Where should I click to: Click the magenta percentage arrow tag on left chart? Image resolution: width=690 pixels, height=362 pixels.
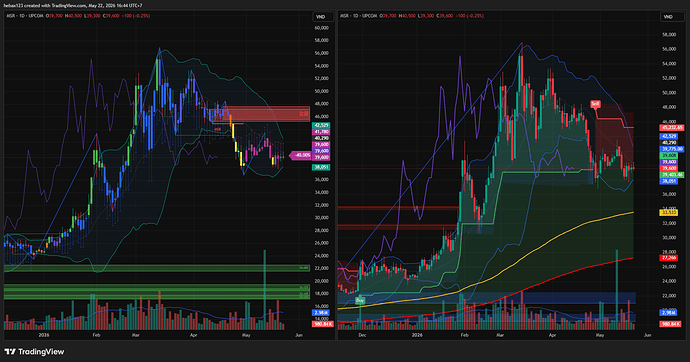[x=300, y=155]
